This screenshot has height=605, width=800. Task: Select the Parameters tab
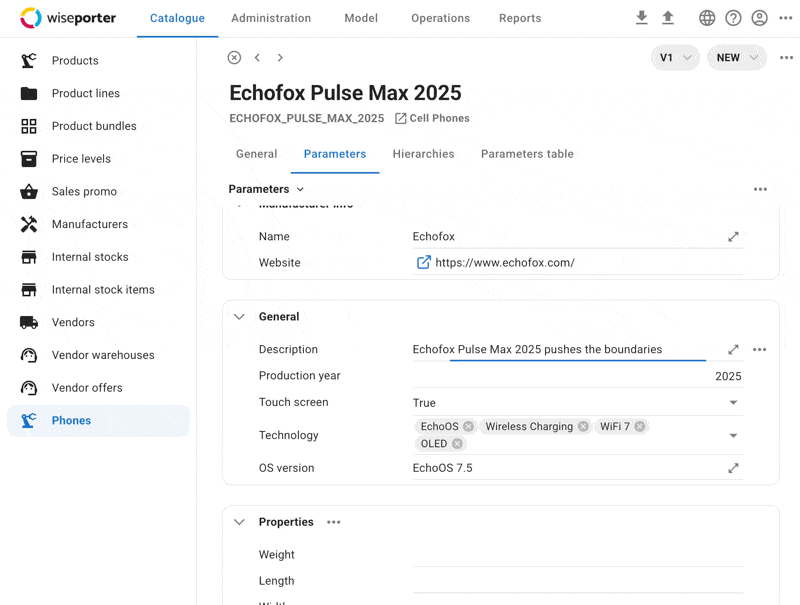point(335,154)
